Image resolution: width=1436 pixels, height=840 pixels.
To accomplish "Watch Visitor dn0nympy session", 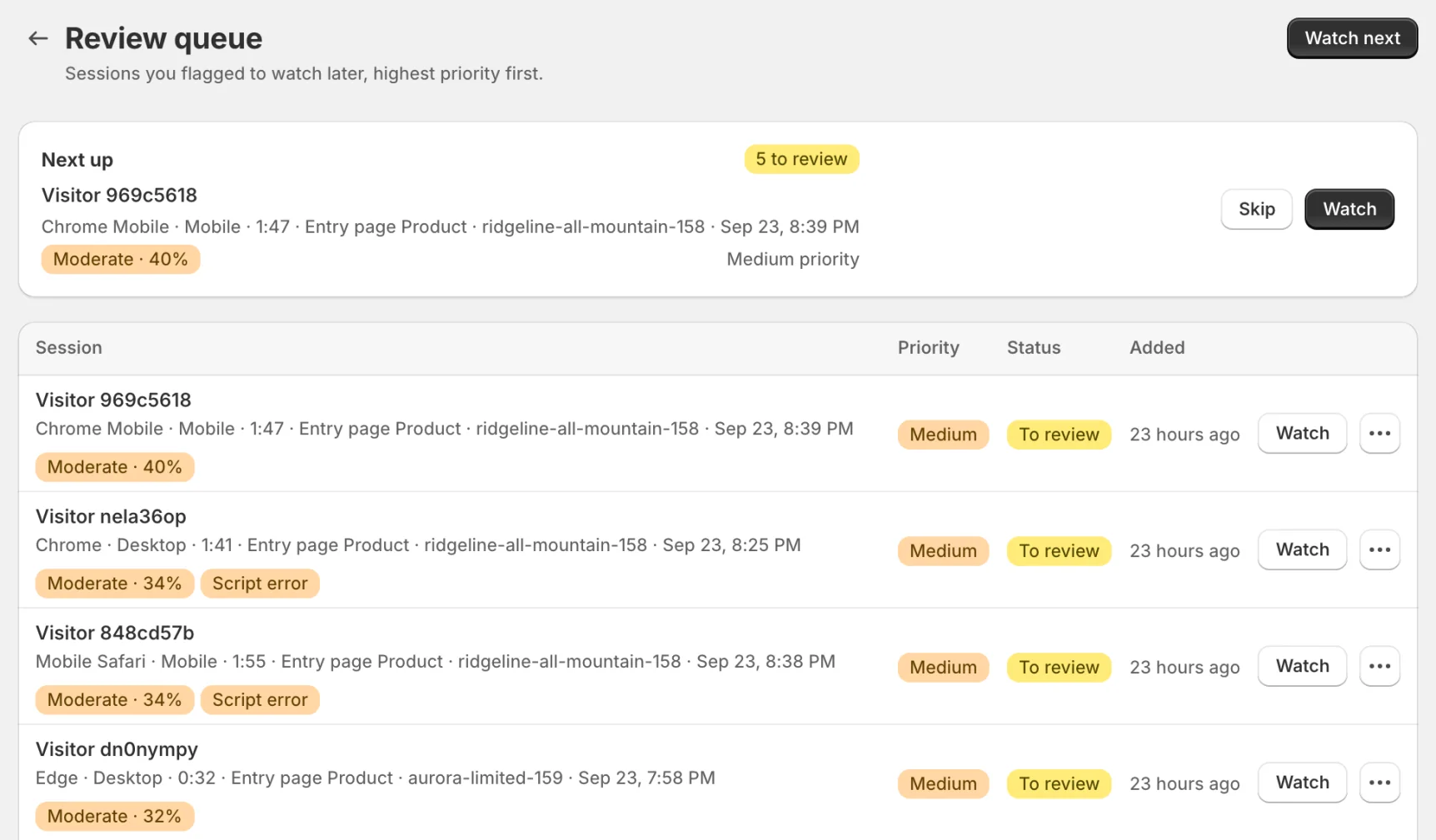I will (1302, 783).
